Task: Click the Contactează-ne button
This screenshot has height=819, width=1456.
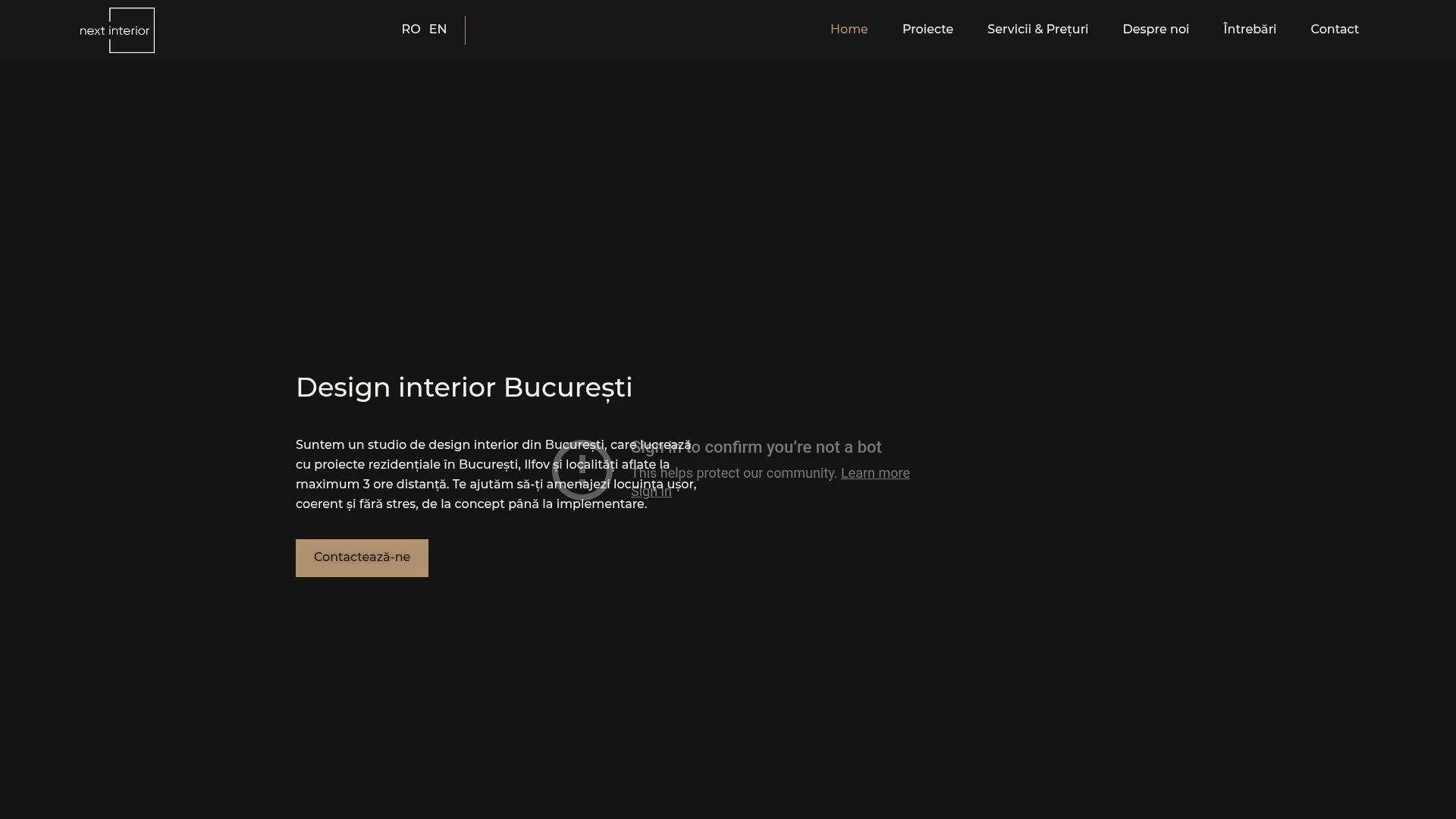Action: pos(362,558)
